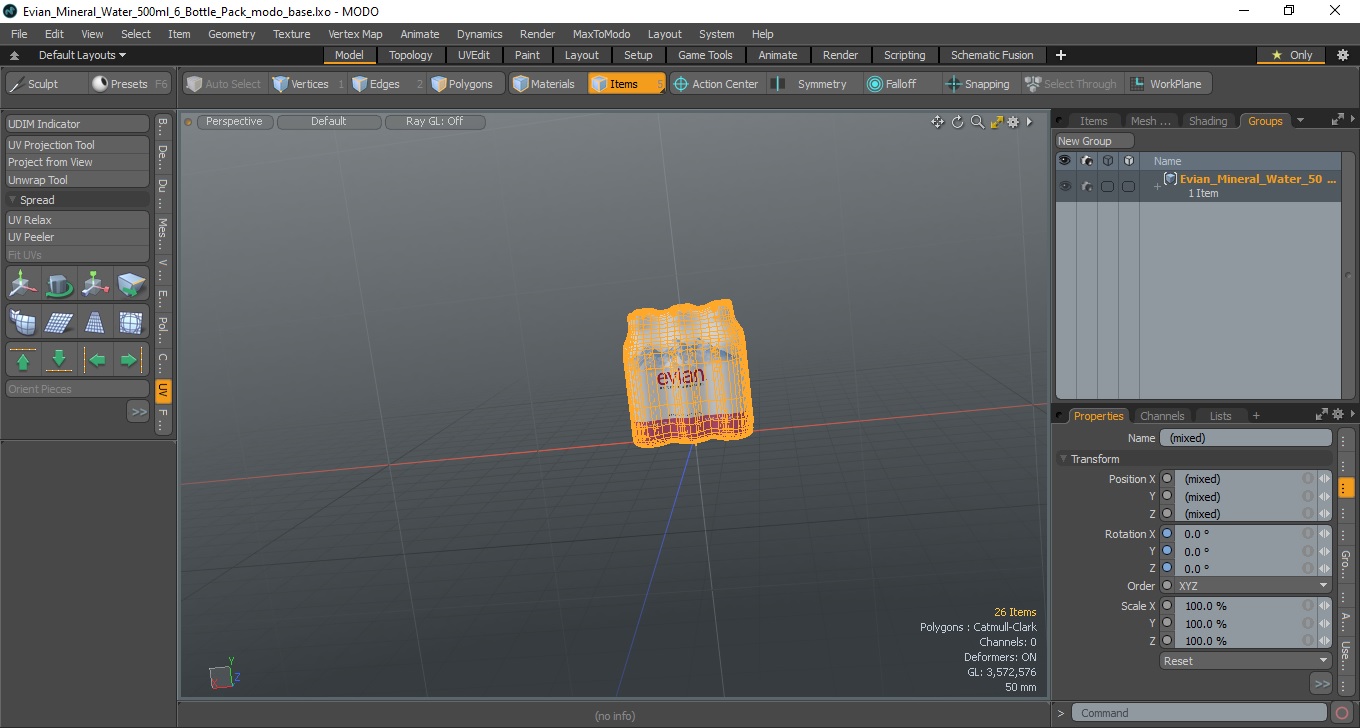
Task: Click the viewport pan/move navigation icon
Action: (937, 122)
